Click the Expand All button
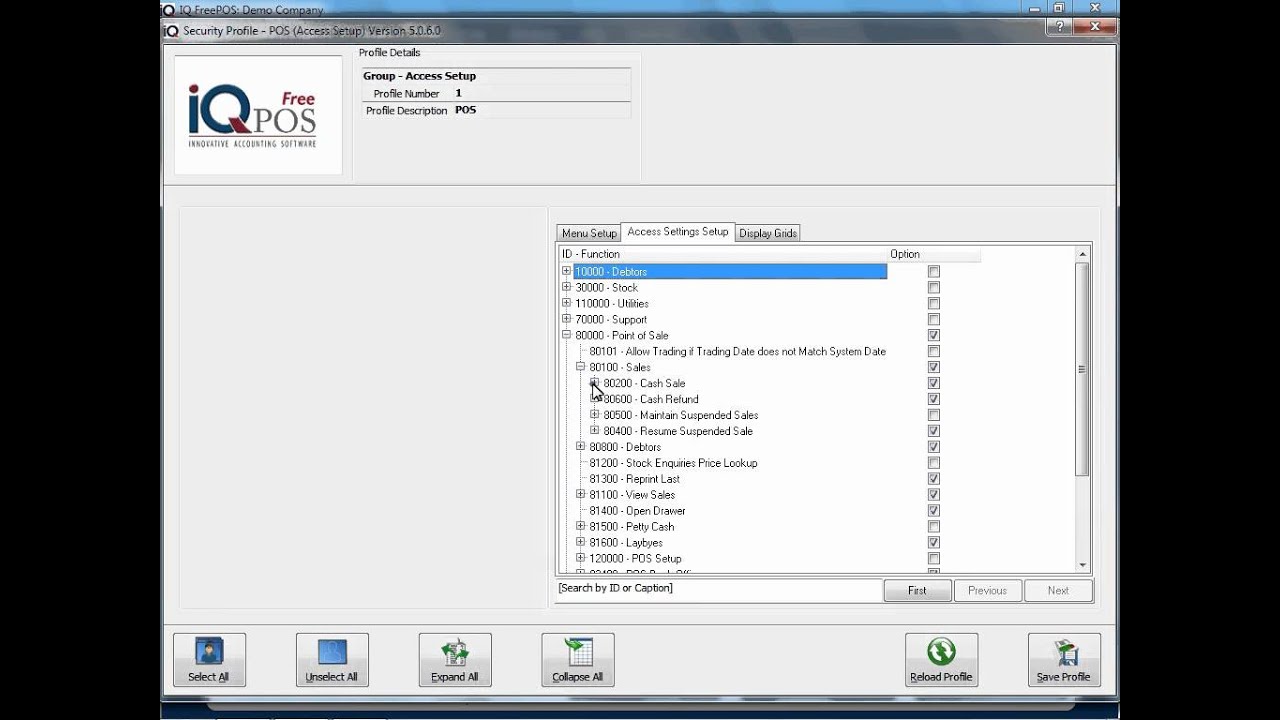Screen dimensions: 1280x720 [x=455, y=660]
